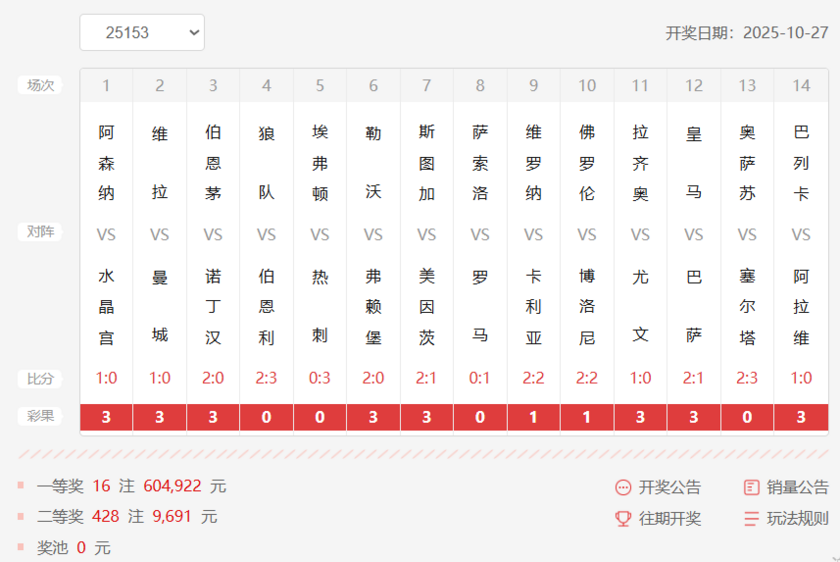Click the red result cell under match 7
The height and width of the screenshot is (562, 840).
point(427,417)
